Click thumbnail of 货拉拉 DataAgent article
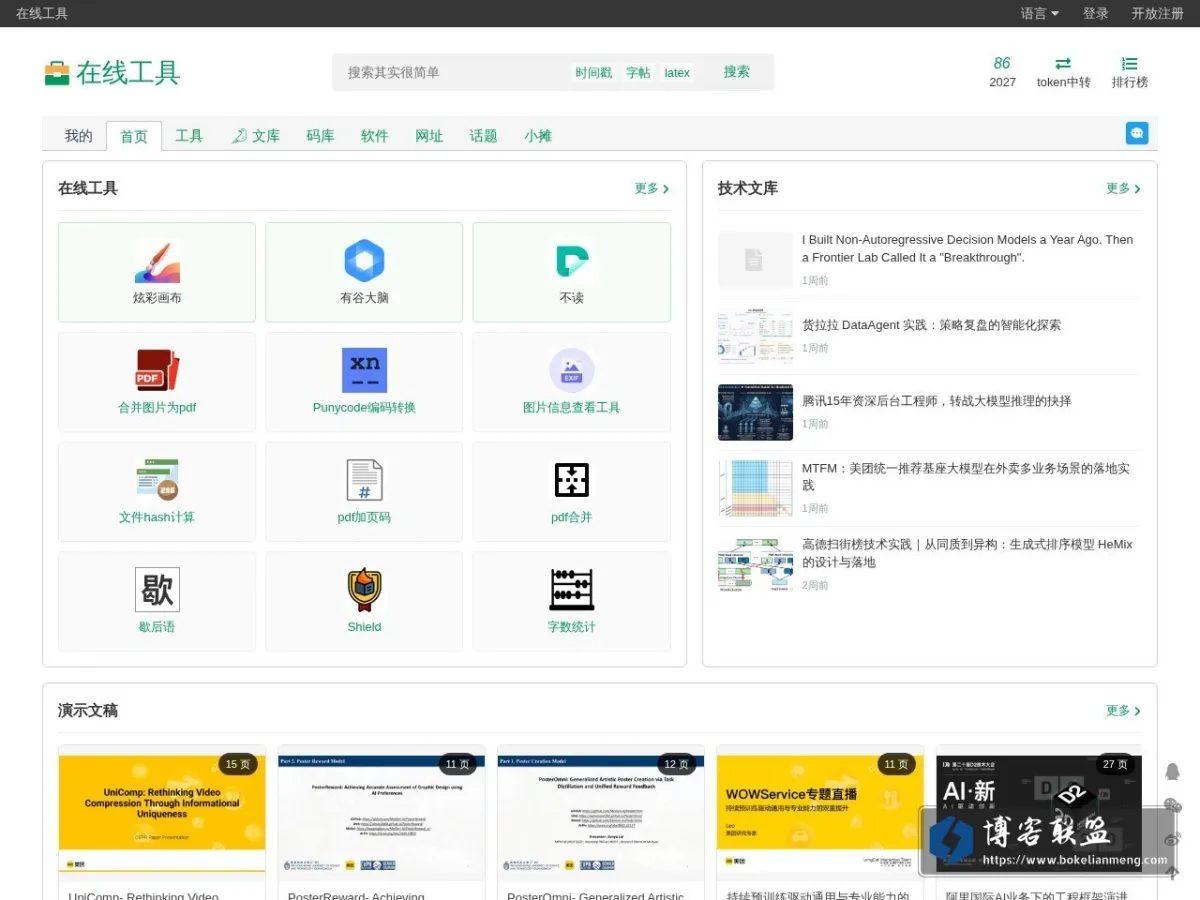 pos(755,336)
